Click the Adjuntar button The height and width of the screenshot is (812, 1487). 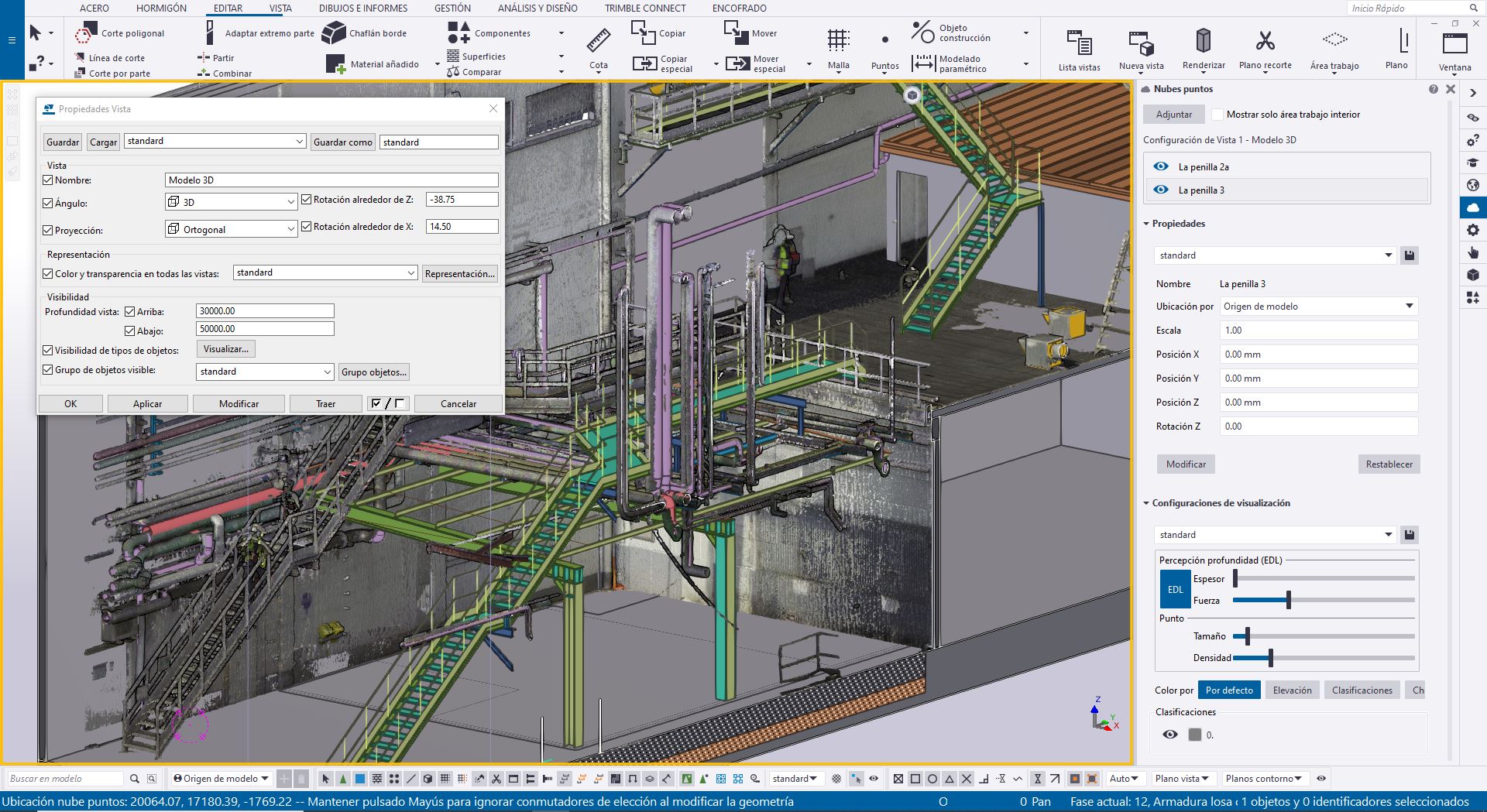coord(1173,115)
